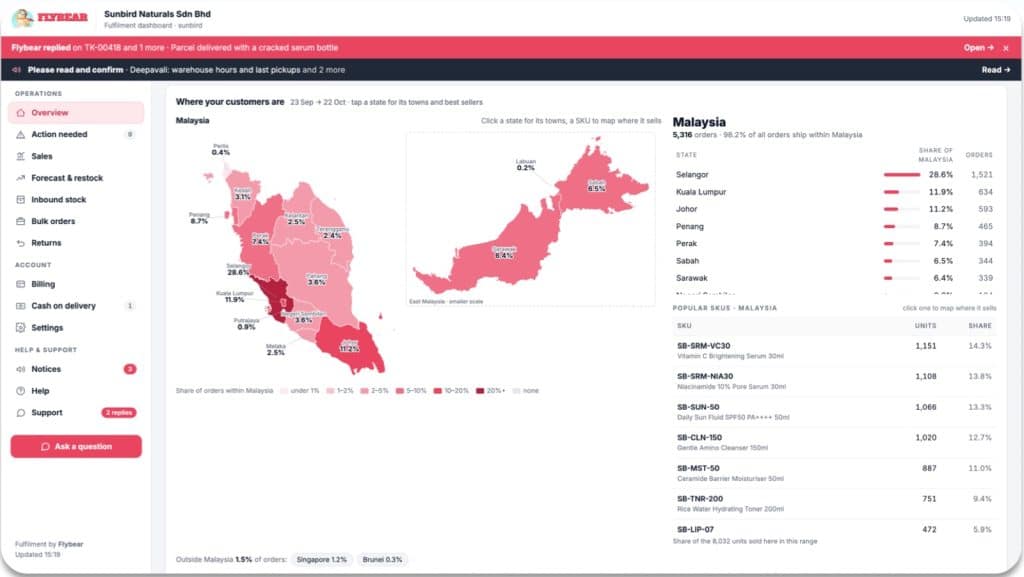This screenshot has height=577, width=1024.
Task: Open the Sales page
Action: point(76,156)
